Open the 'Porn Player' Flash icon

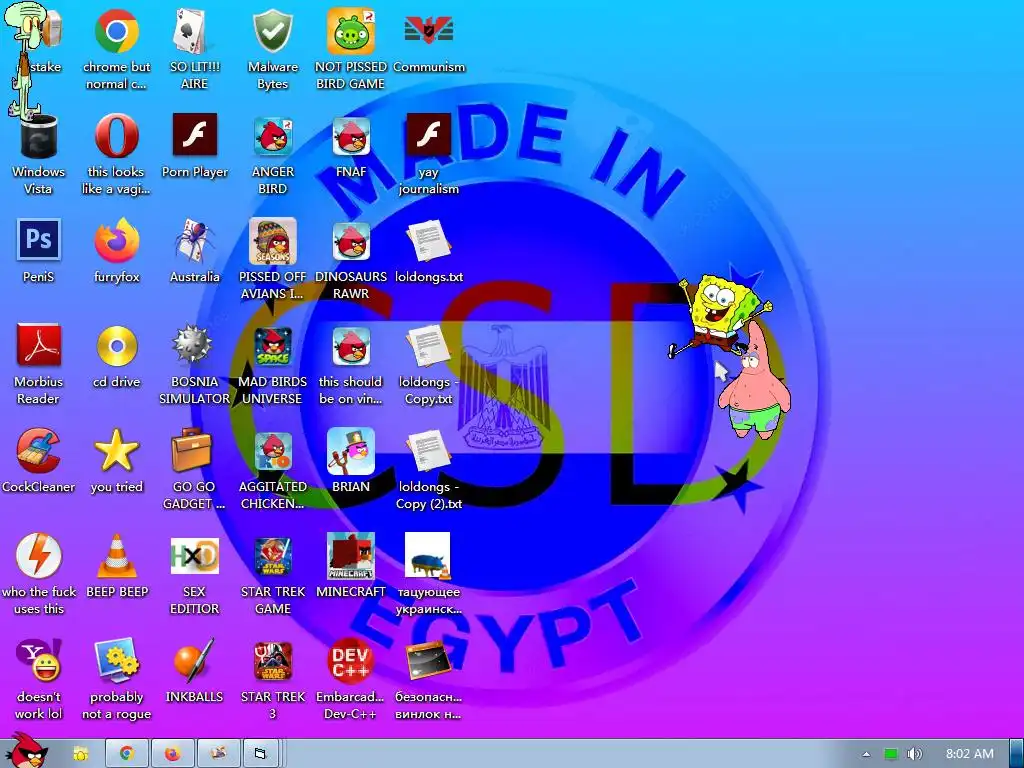pyautogui.click(x=195, y=135)
